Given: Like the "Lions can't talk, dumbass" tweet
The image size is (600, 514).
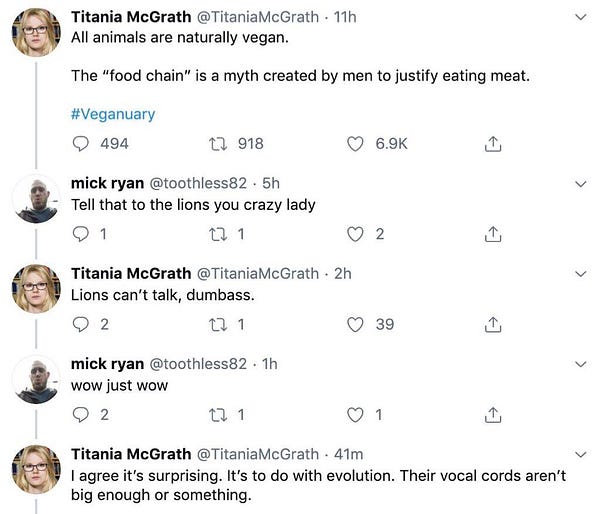Looking at the screenshot, I should pyautogui.click(x=355, y=324).
